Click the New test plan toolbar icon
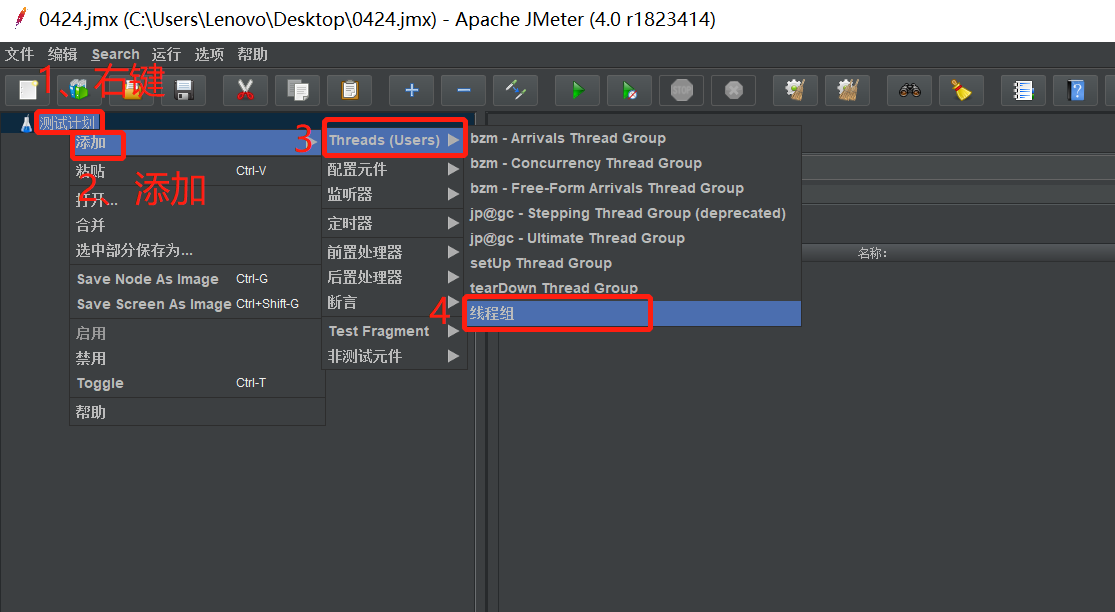Screen dimensions: 1115x612 pyautogui.click(x=28, y=90)
